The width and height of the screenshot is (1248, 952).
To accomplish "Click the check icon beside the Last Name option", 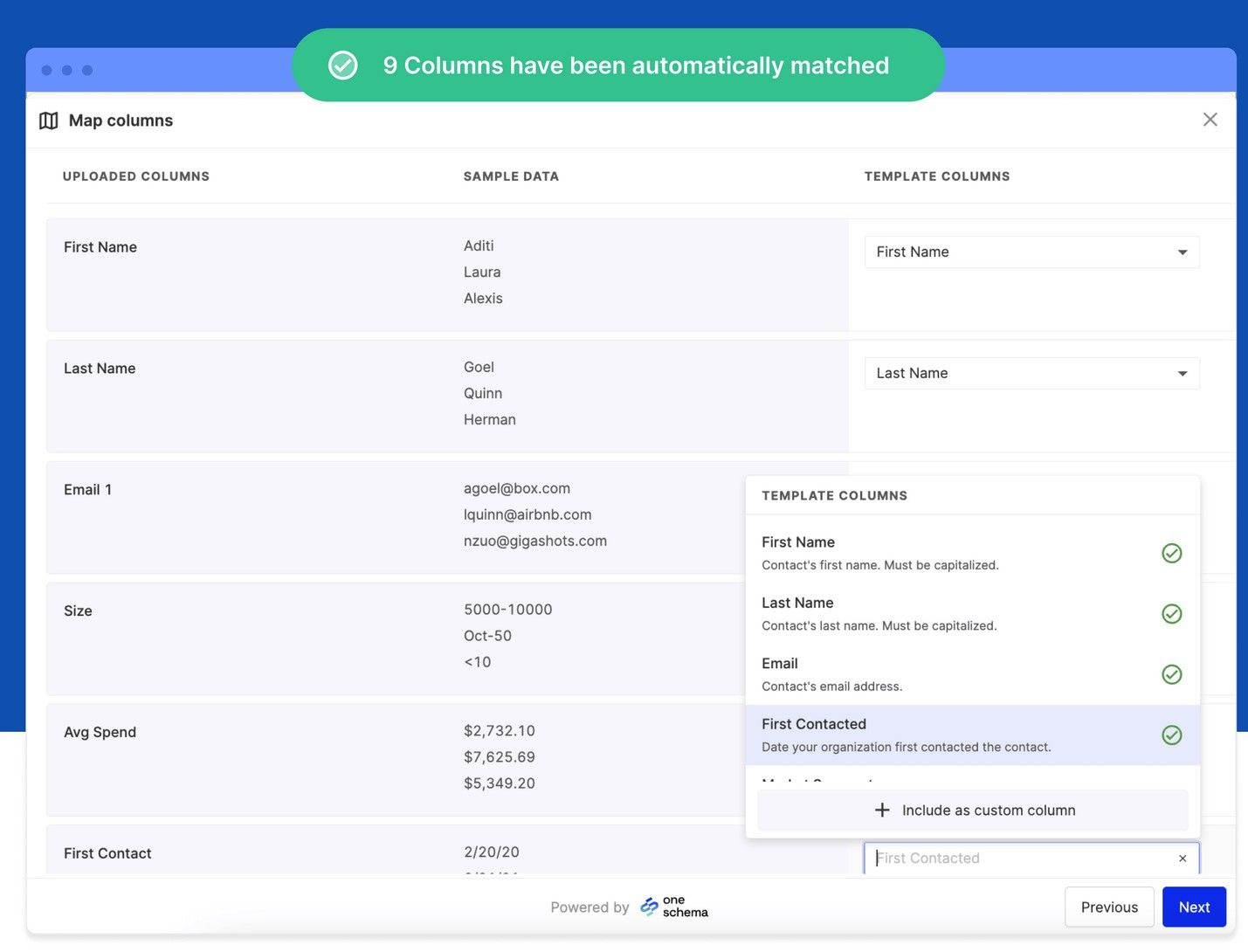I will coord(1172,614).
